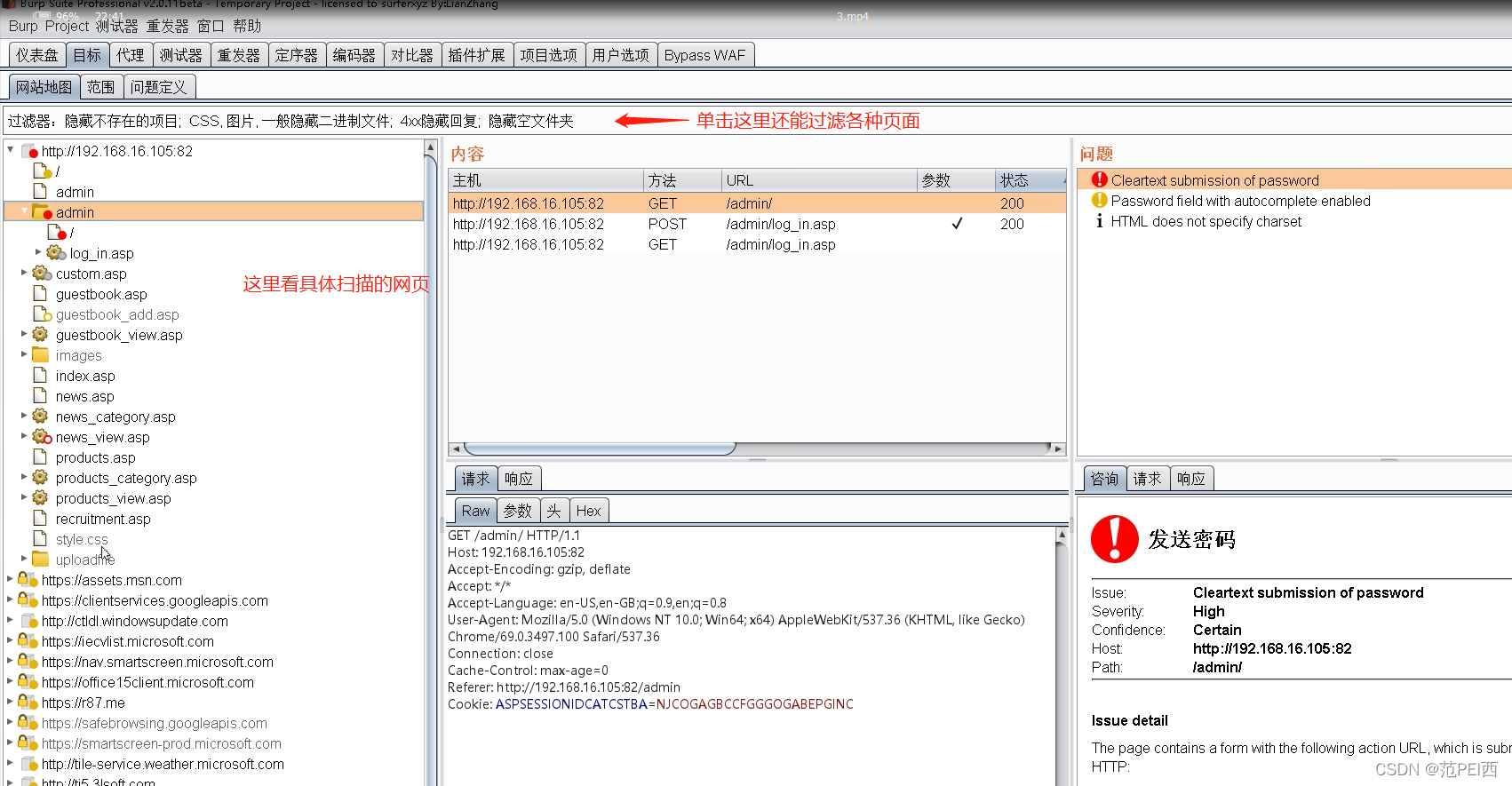Collapse the http://192.168.16.105:82 tree node

click(x=11, y=150)
